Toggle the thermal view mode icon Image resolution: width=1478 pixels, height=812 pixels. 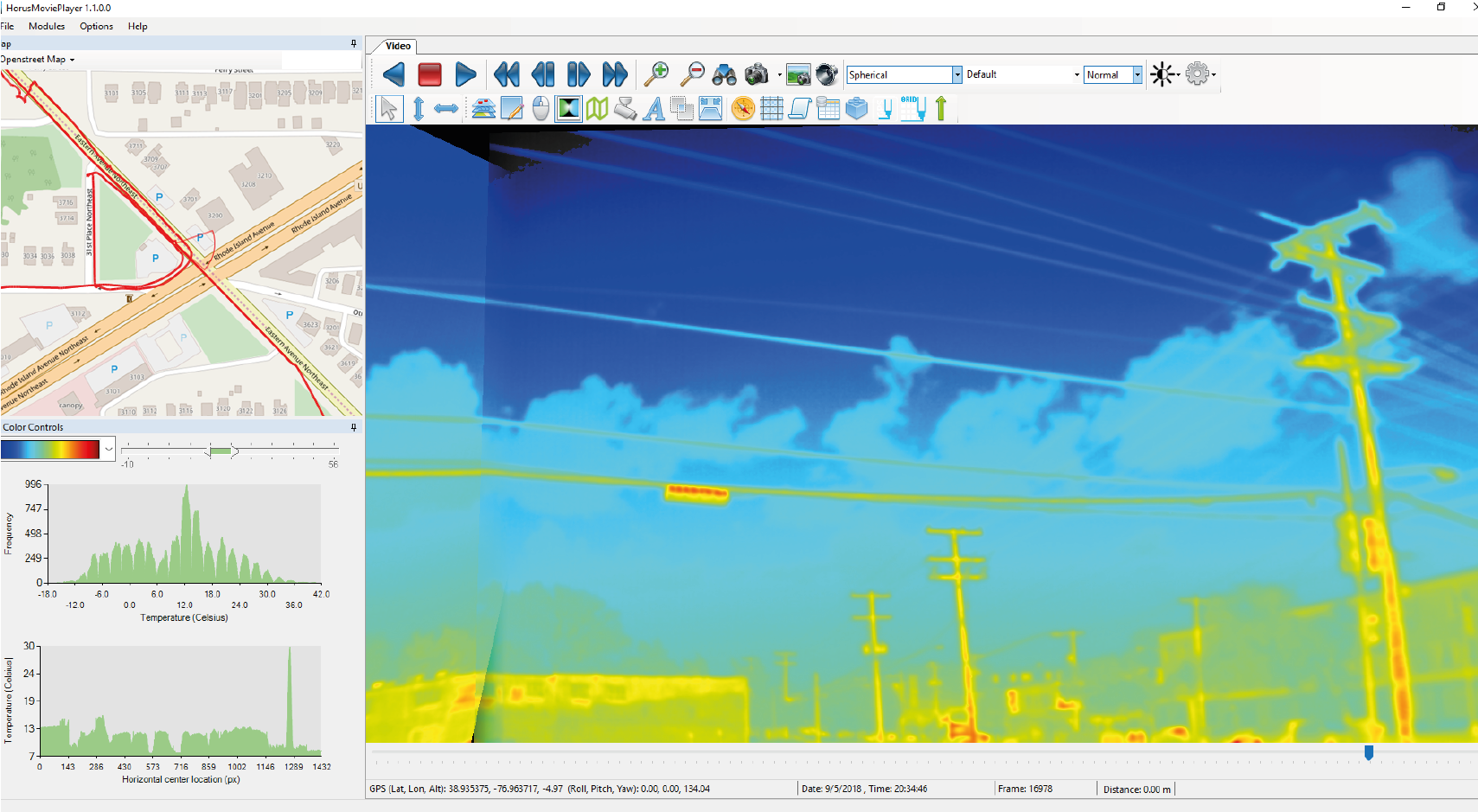click(568, 108)
